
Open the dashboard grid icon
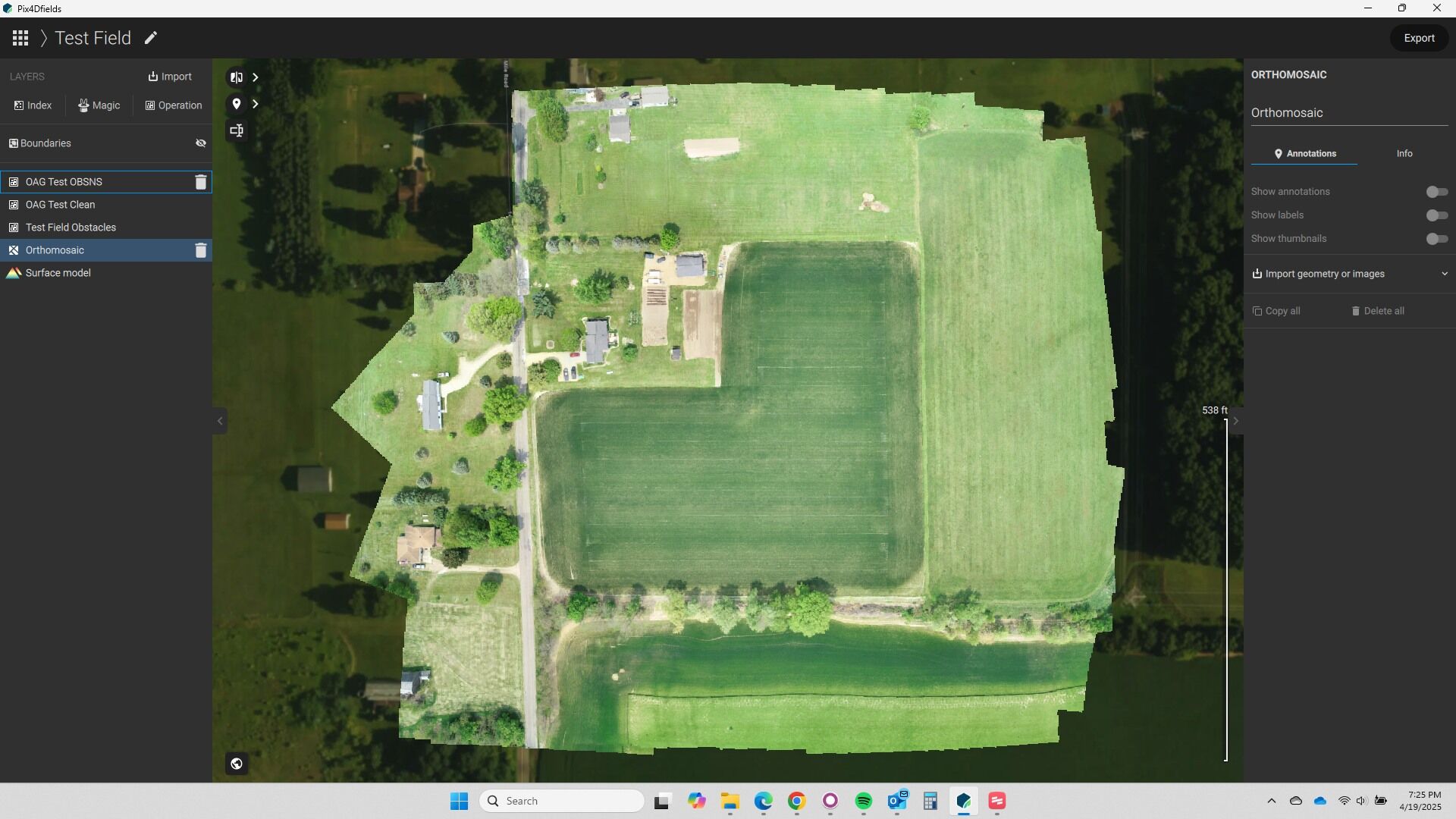(20, 38)
